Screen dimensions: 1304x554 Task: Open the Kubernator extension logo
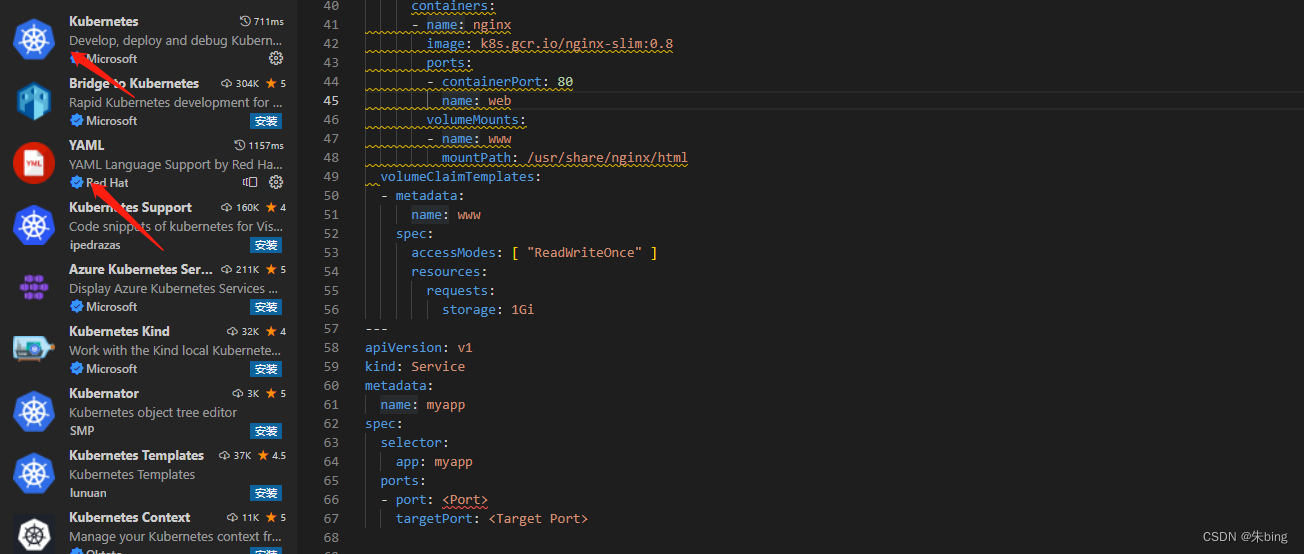[x=34, y=410]
